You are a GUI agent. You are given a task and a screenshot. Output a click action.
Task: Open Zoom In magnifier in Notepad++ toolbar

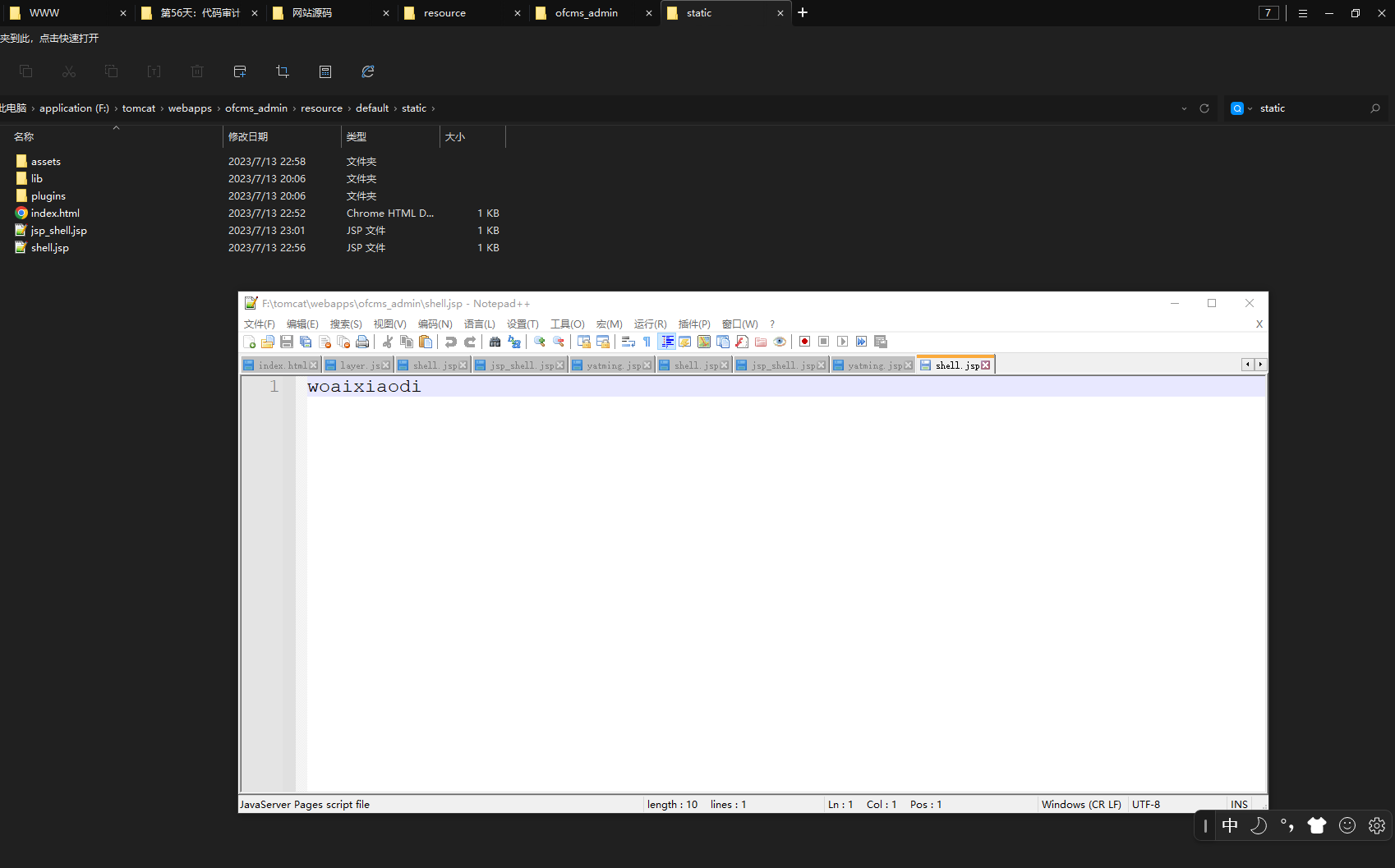click(x=540, y=342)
